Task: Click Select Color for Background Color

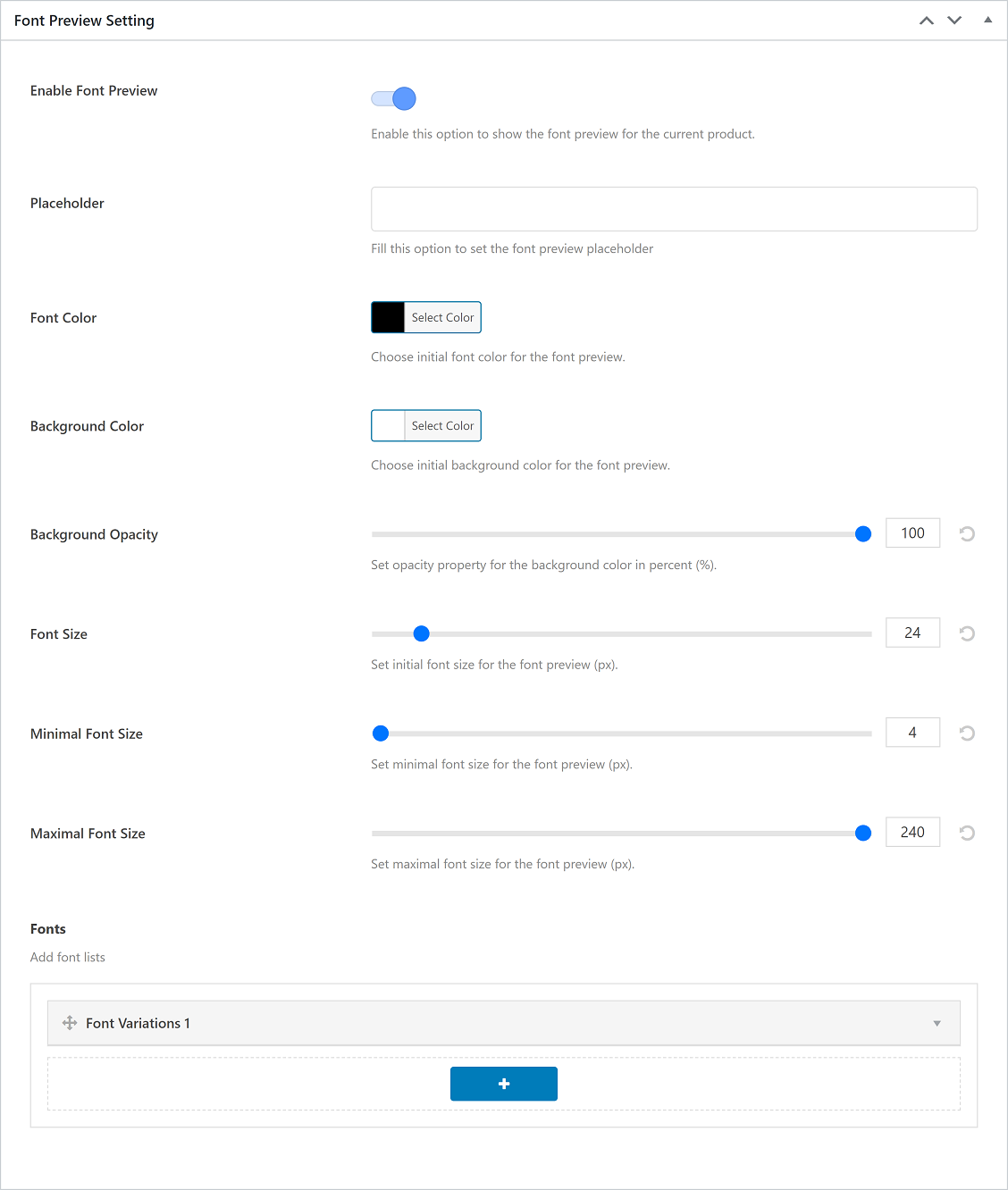Action: 442,426
